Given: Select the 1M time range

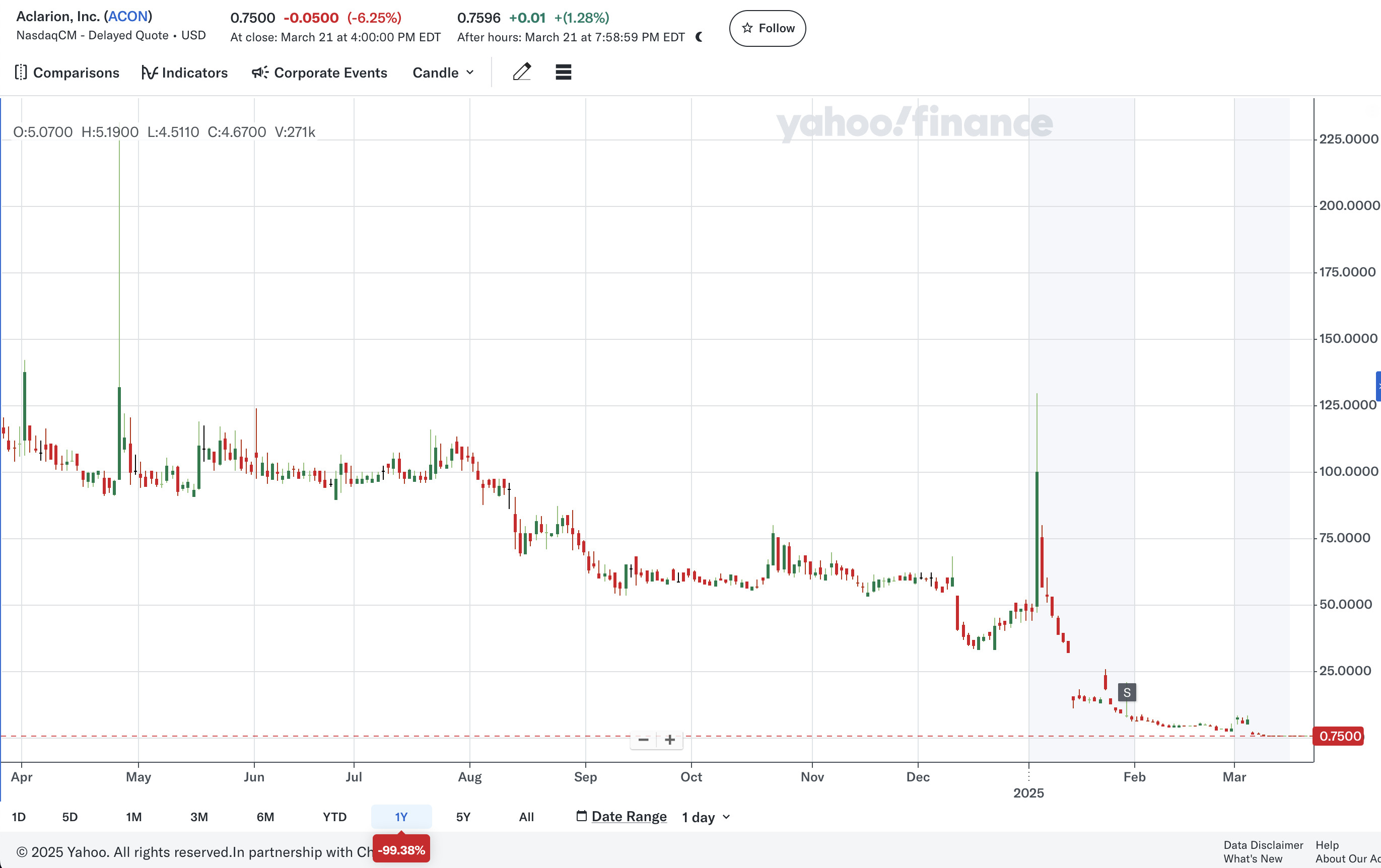Looking at the screenshot, I should coord(133,817).
